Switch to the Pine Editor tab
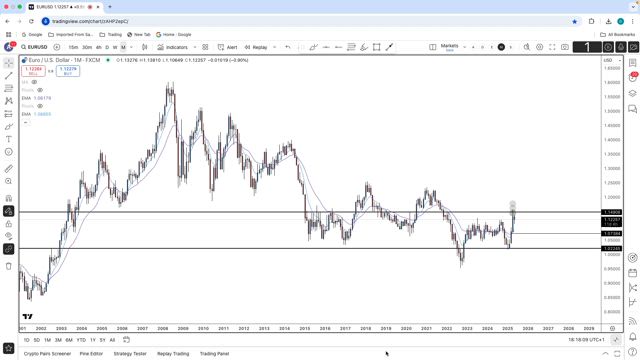This screenshot has width=640, height=360. [x=91, y=353]
